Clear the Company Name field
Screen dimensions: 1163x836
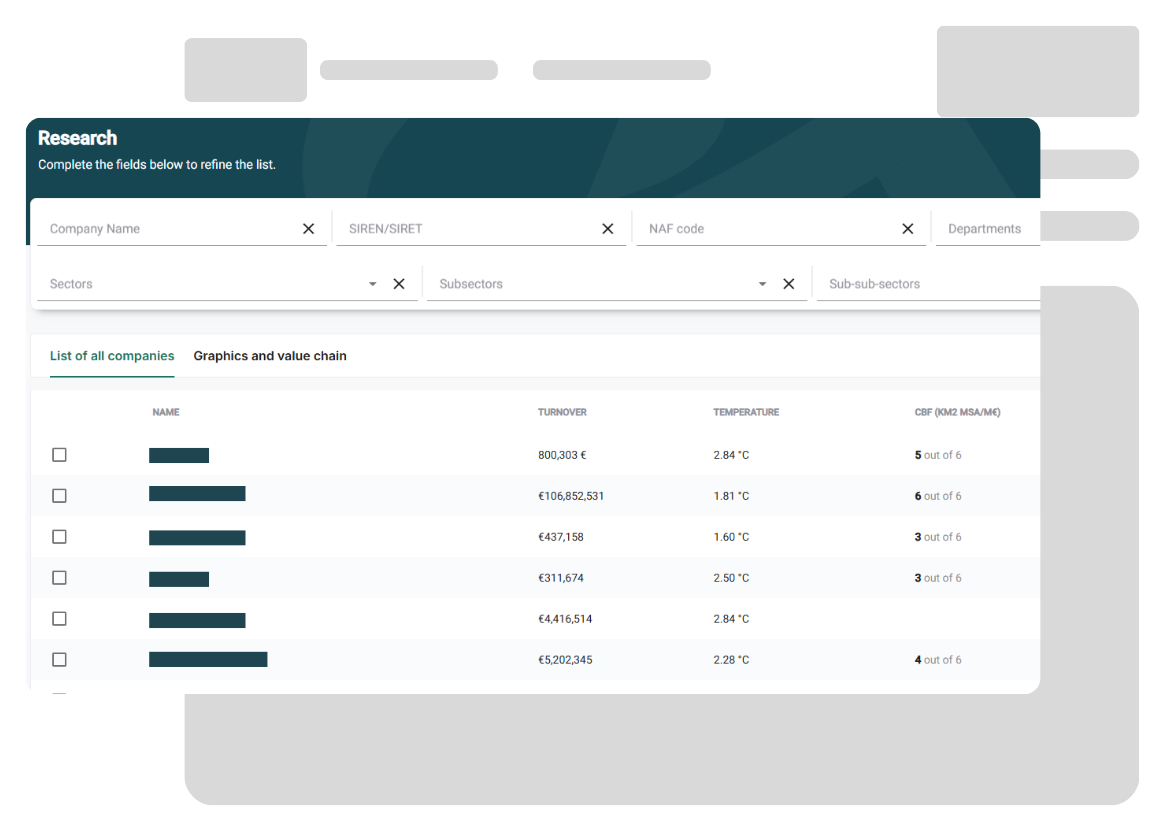(309, 228)
